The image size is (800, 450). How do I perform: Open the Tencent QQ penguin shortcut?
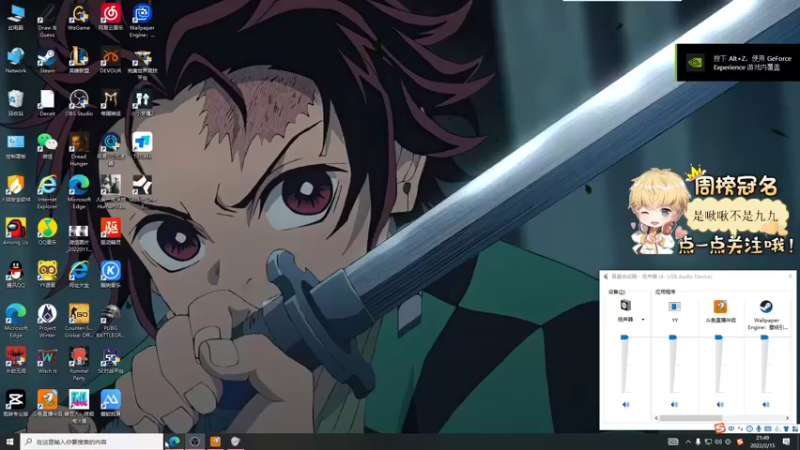tap(15, 275)
